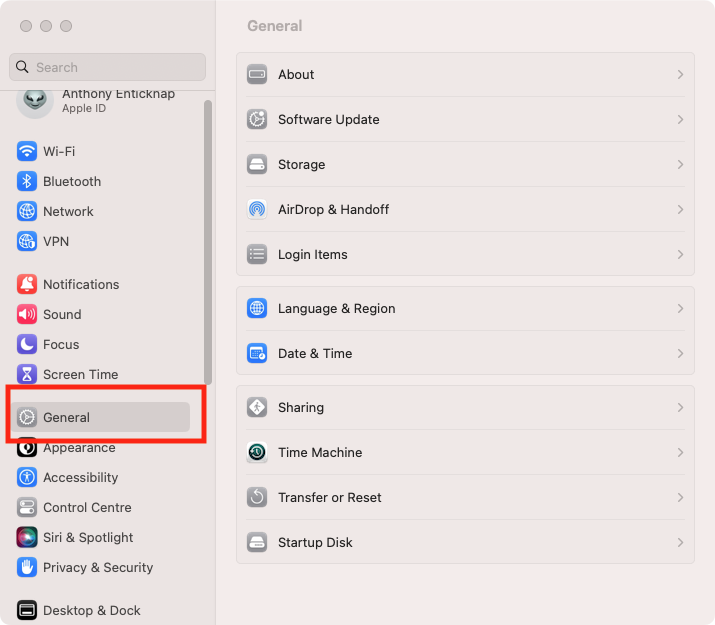Open the Login Items row chevron
This screenshot has height=625, width=715.
pos(680,254)
